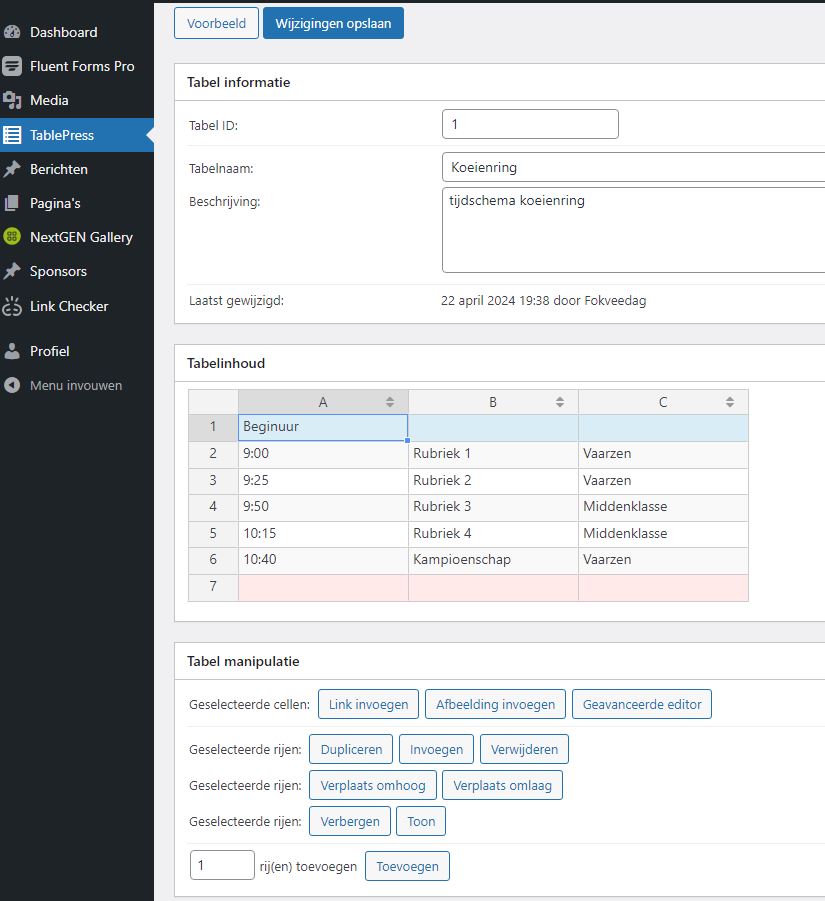Click the Media library icon
825x901 pixels.
coord(11,100)
